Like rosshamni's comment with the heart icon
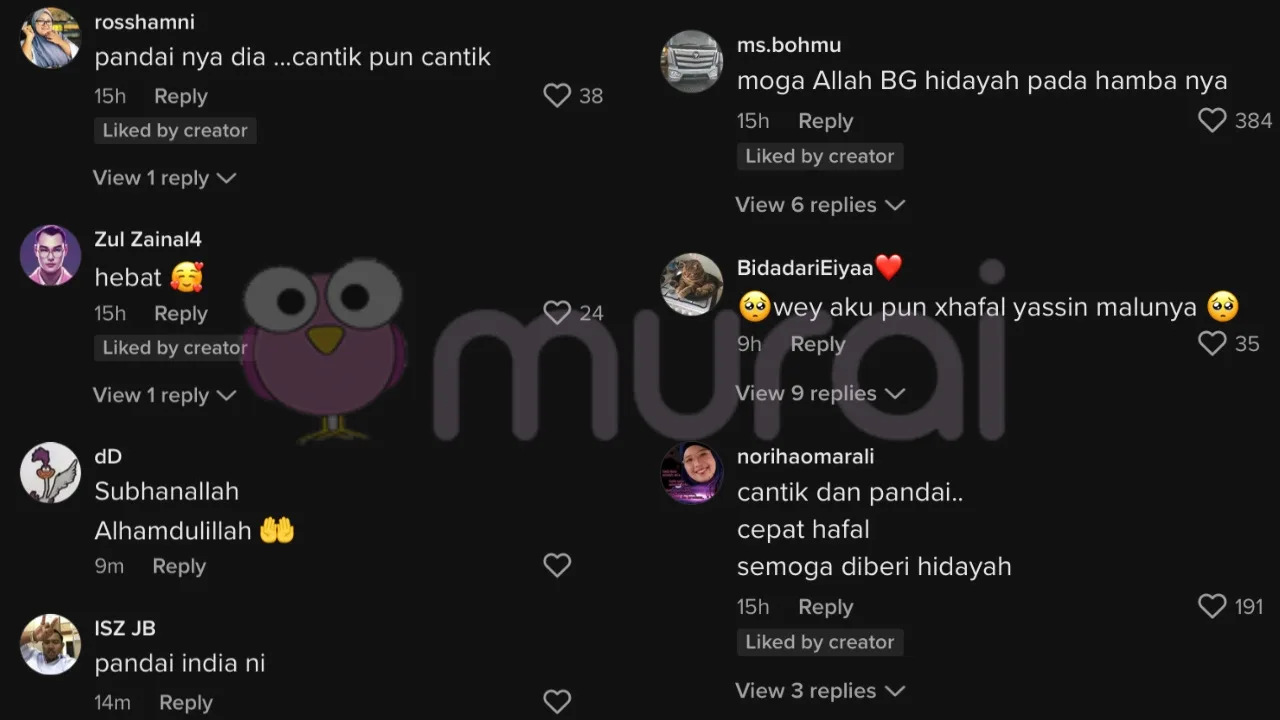The width and height of the screenshot is (1280, 720). 557,96
